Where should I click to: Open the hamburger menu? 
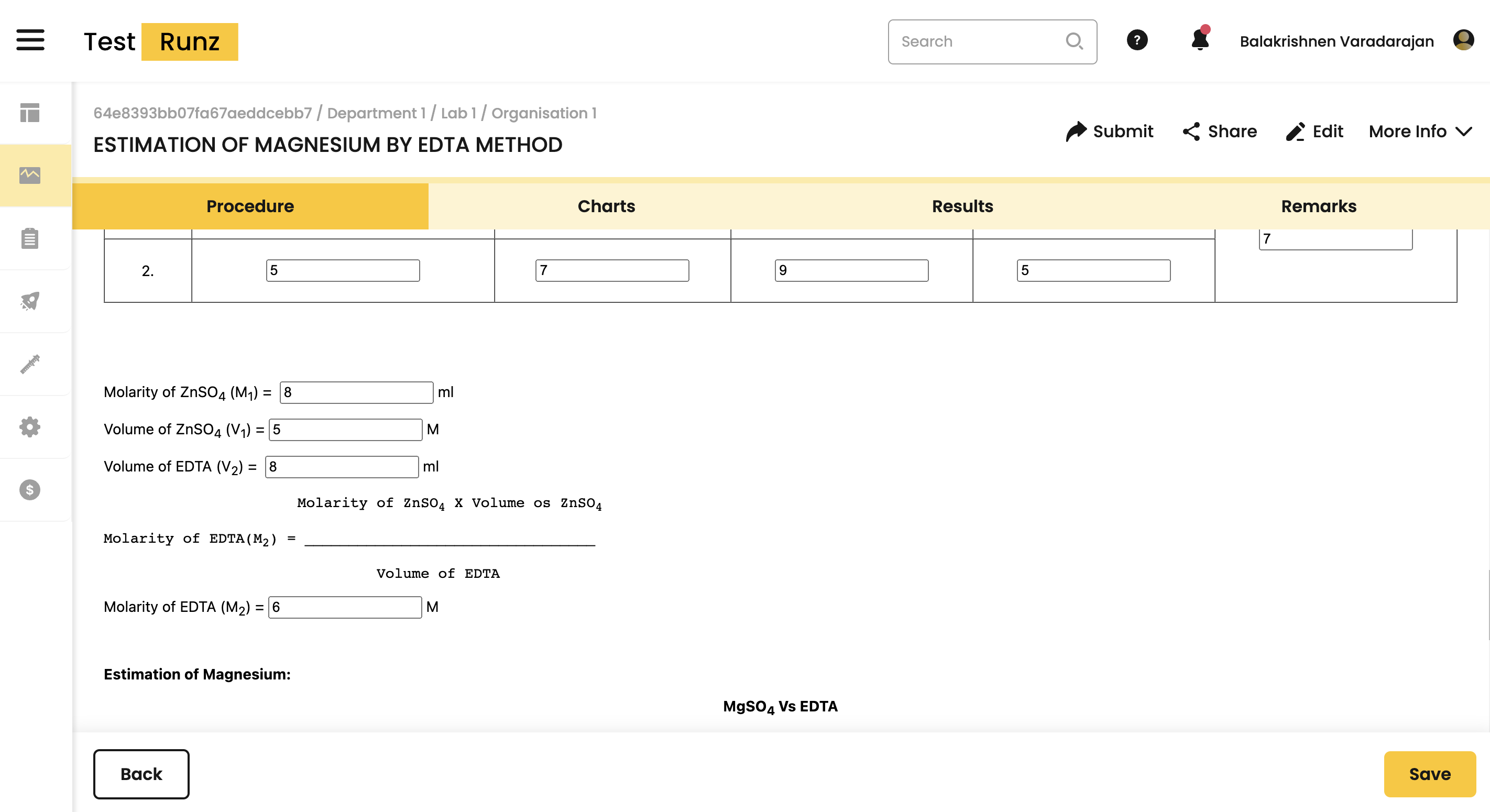coord(30,40)
